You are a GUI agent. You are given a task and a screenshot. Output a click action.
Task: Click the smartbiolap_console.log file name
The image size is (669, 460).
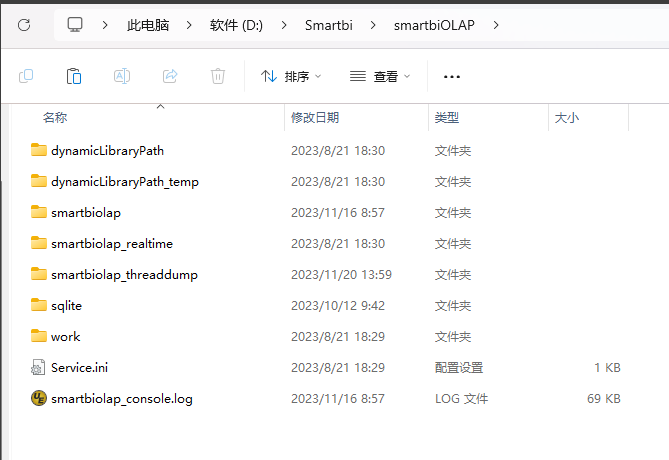(122, 399)
